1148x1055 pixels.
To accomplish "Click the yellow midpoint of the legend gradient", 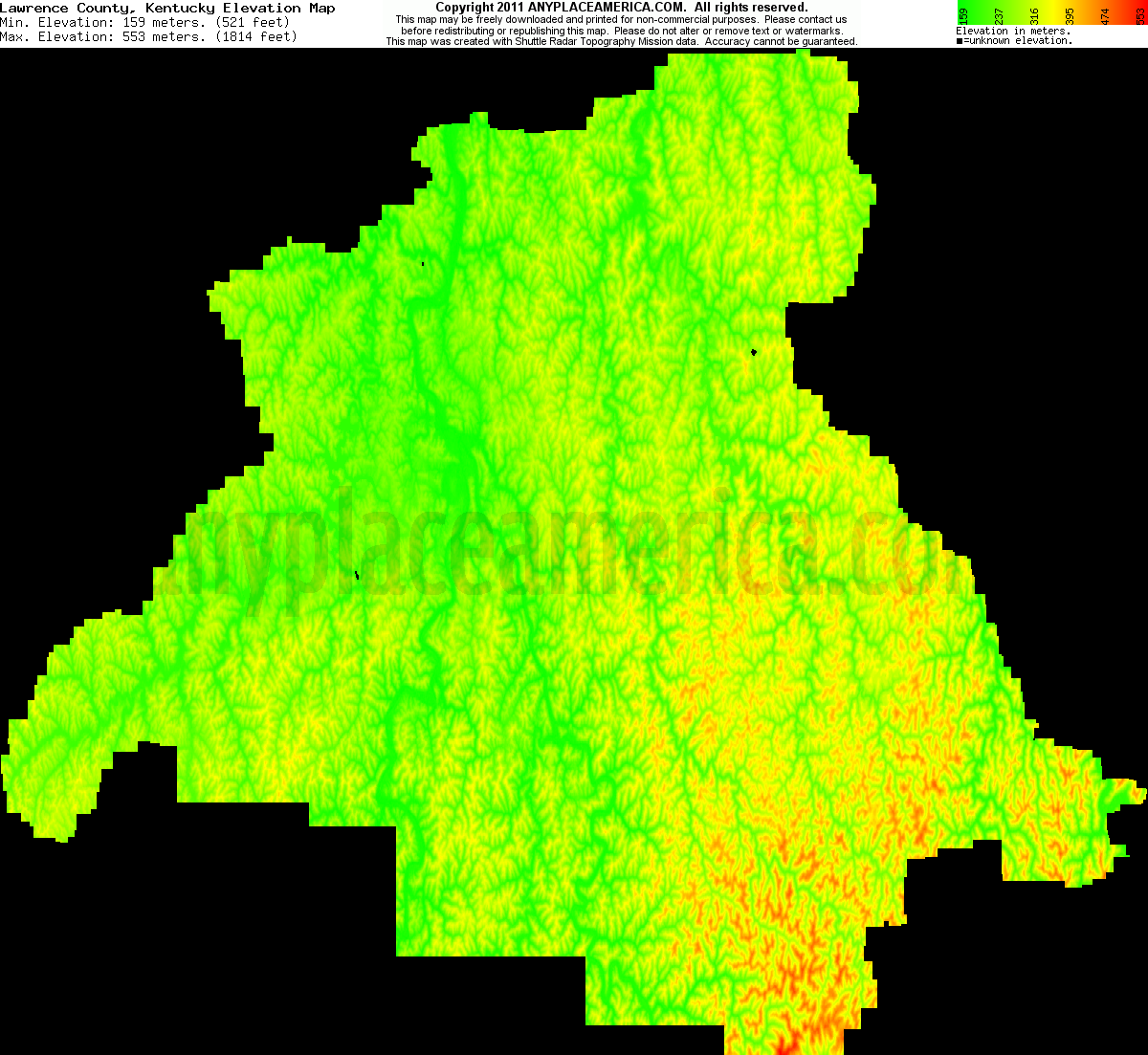I will 1052,10.
